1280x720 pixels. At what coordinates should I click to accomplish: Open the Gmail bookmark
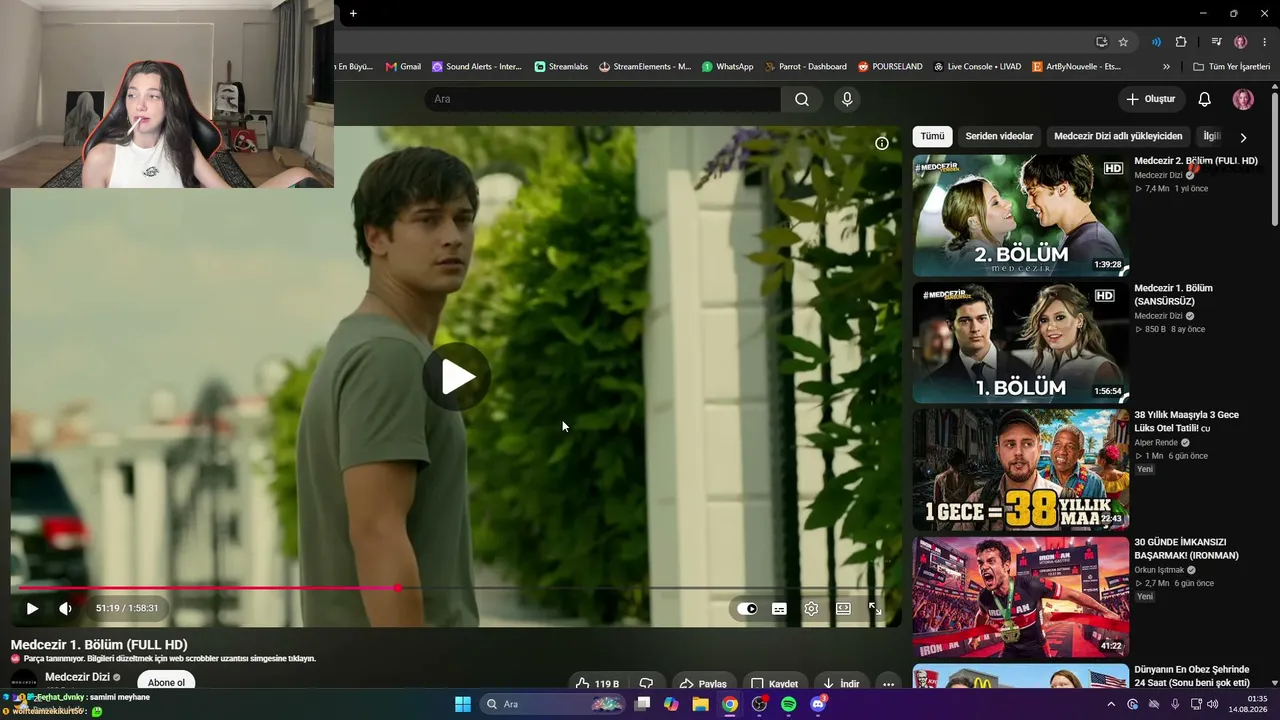pyautogui.click(x=403, y=67)
